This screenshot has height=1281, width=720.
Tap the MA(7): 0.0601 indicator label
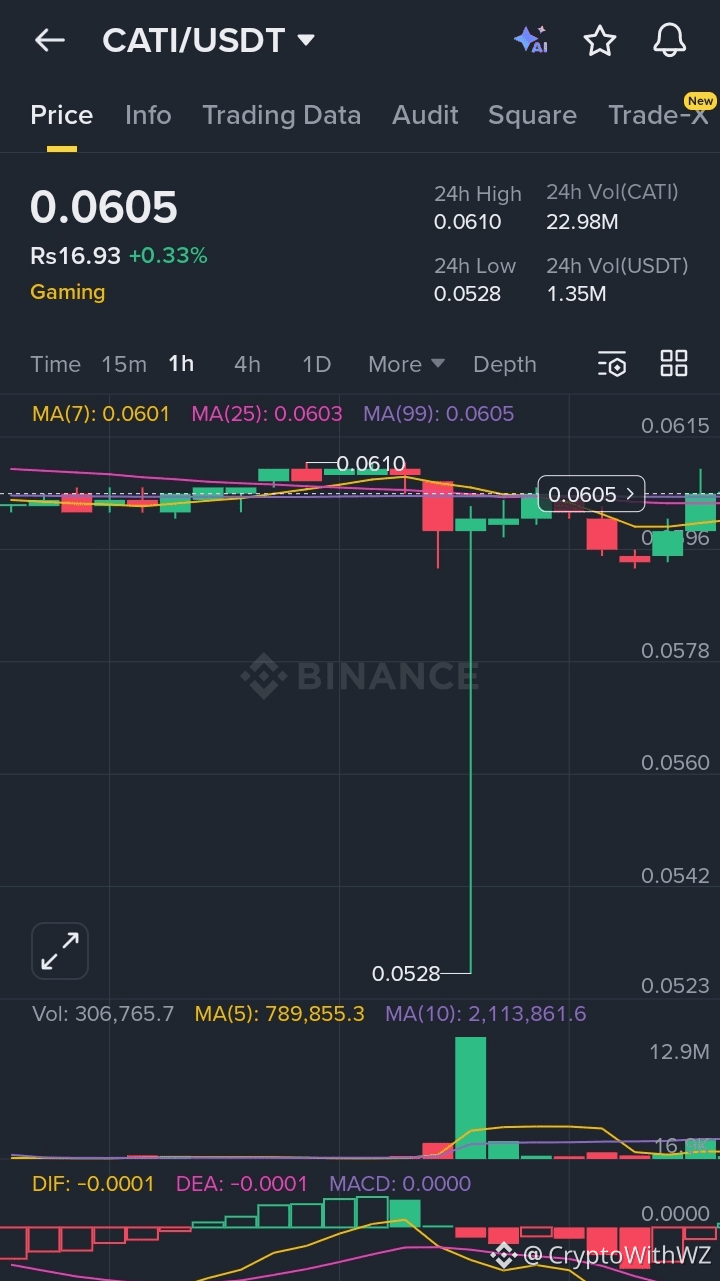pos(101,414)
